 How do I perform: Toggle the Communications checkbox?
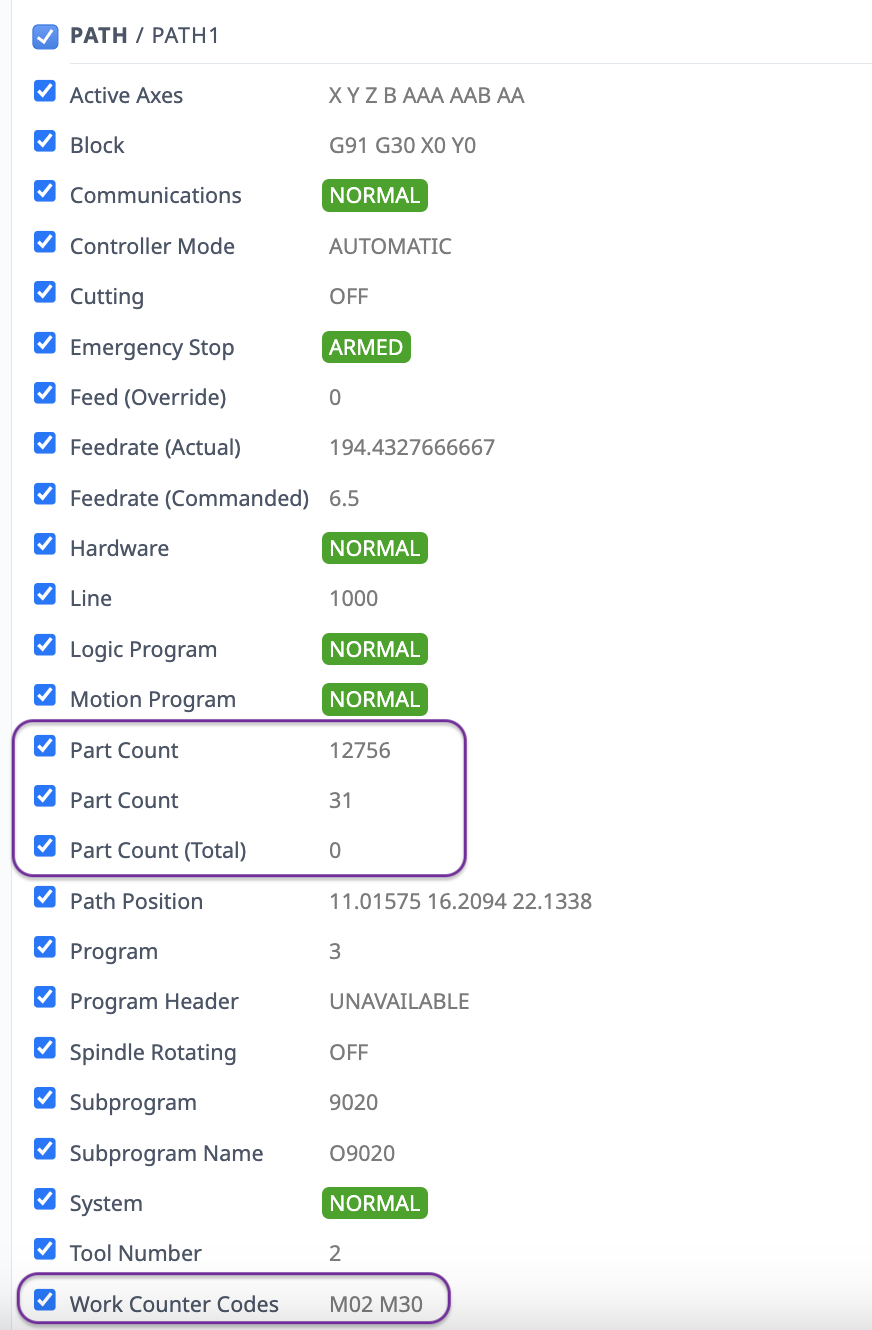(x=45, y=191)
